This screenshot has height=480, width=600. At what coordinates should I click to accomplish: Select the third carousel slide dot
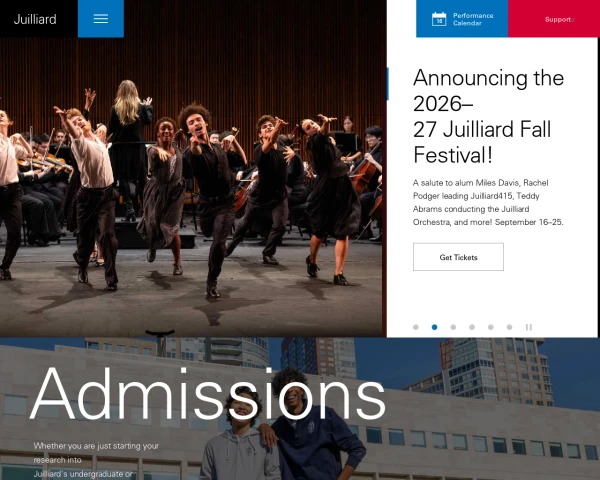tap(453, 327)
